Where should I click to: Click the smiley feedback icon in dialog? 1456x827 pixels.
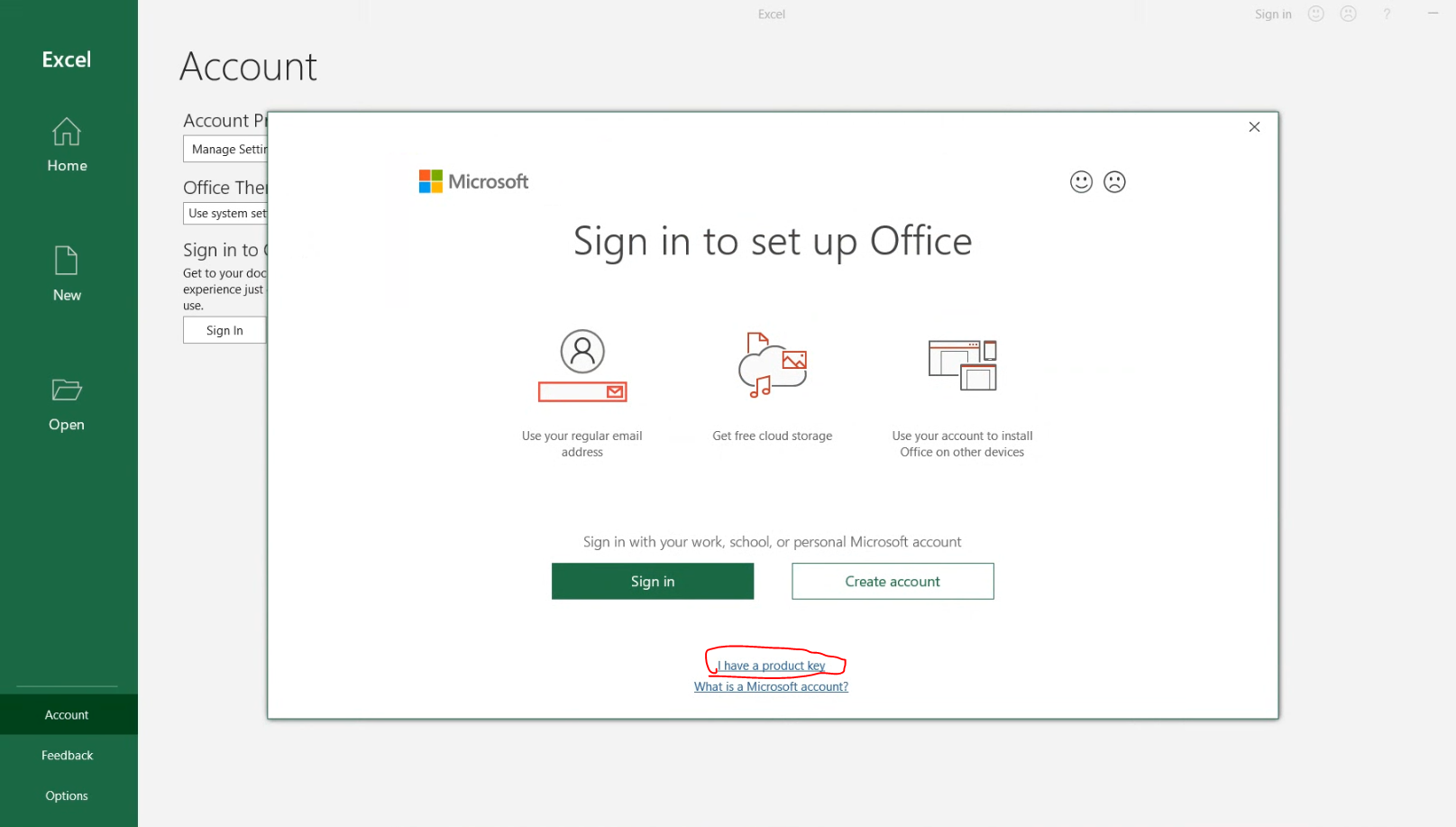coord(1081,182)
